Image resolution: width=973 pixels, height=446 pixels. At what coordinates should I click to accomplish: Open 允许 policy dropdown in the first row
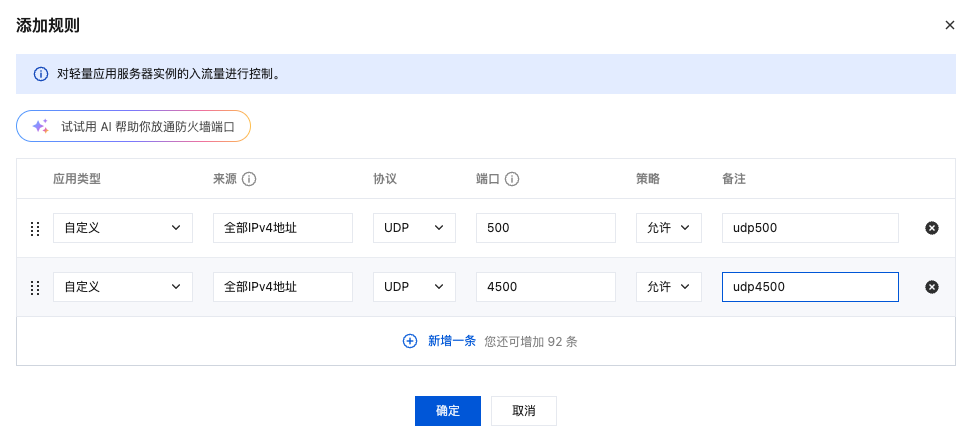click(668, 228)
